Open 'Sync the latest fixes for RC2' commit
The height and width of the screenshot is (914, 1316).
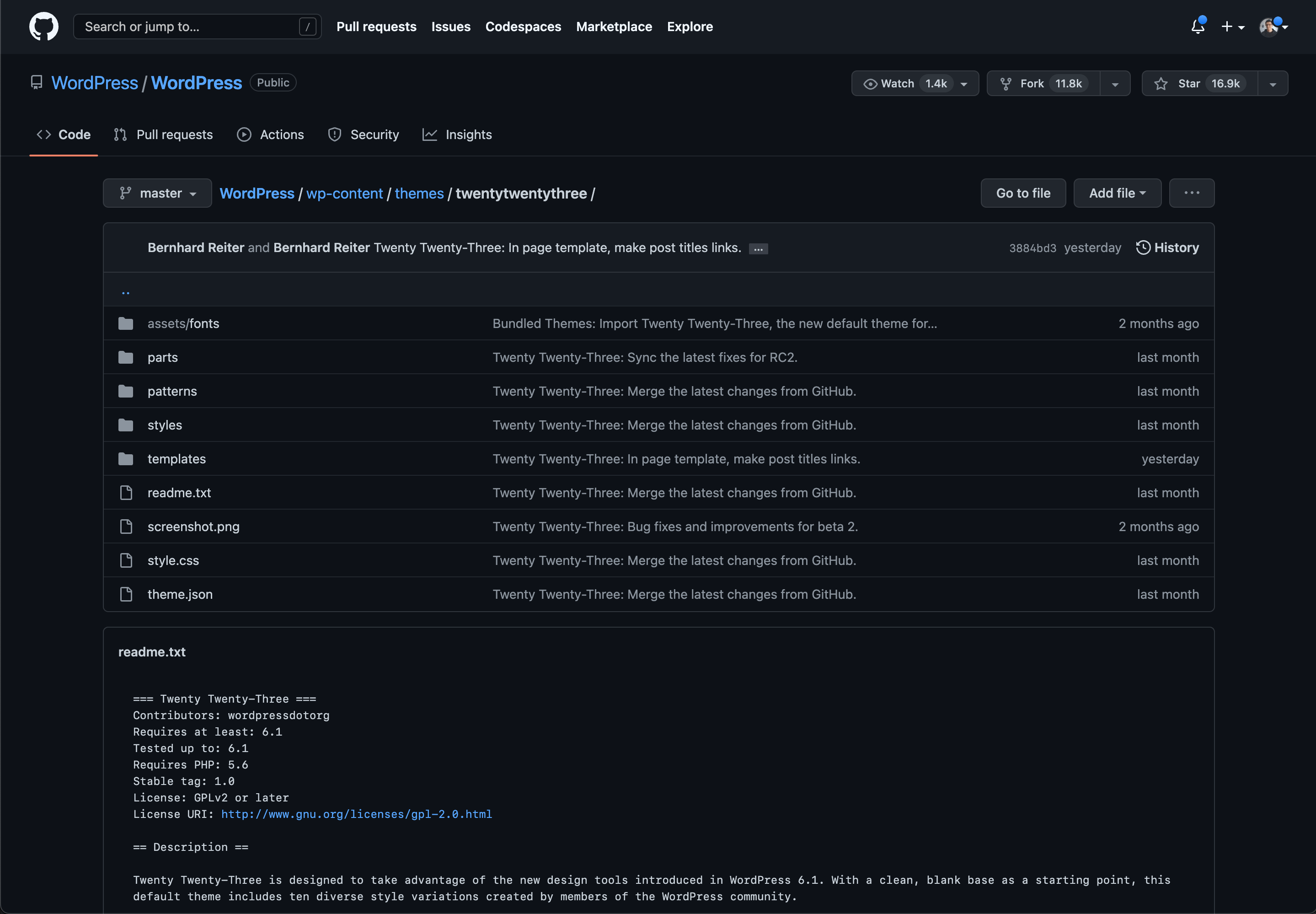point(645,357)
